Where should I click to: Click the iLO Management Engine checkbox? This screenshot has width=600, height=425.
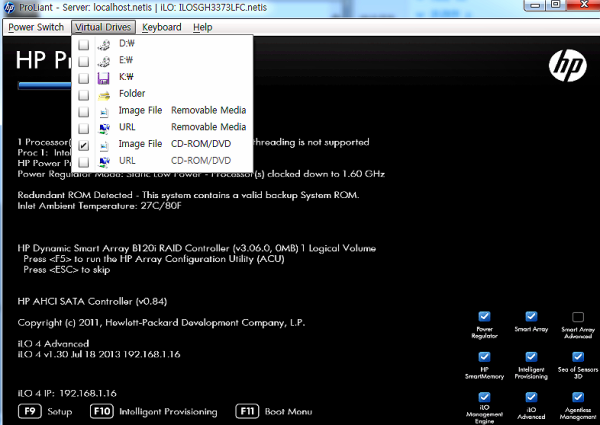tap(484, 397)
